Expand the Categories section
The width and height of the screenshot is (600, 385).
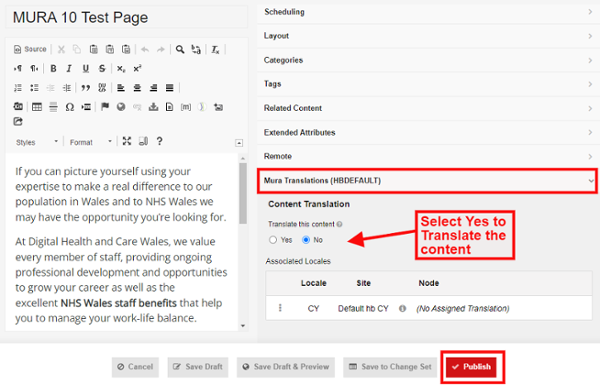pyautogui.click(x=428, y=60)
